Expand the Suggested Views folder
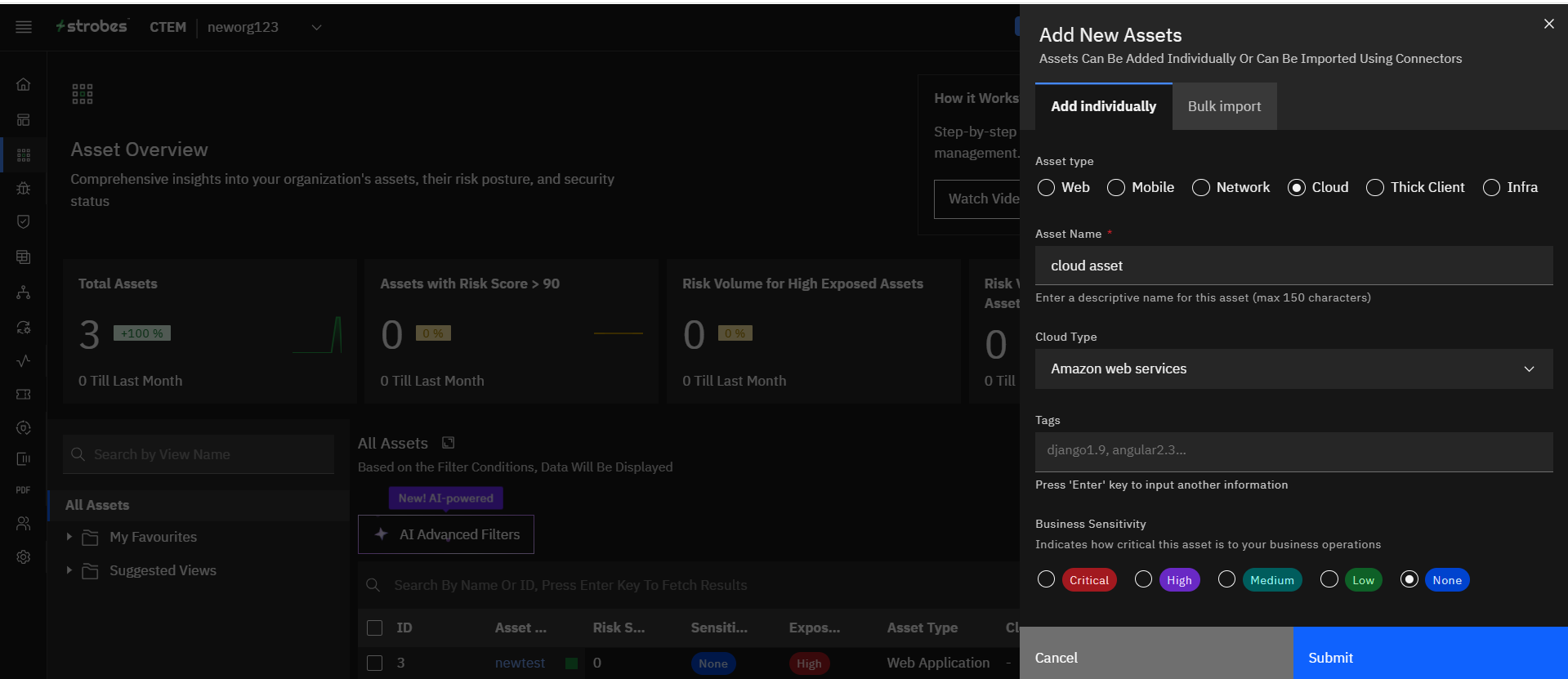Viewport: 1568px width, 679px height. (69, 570)
